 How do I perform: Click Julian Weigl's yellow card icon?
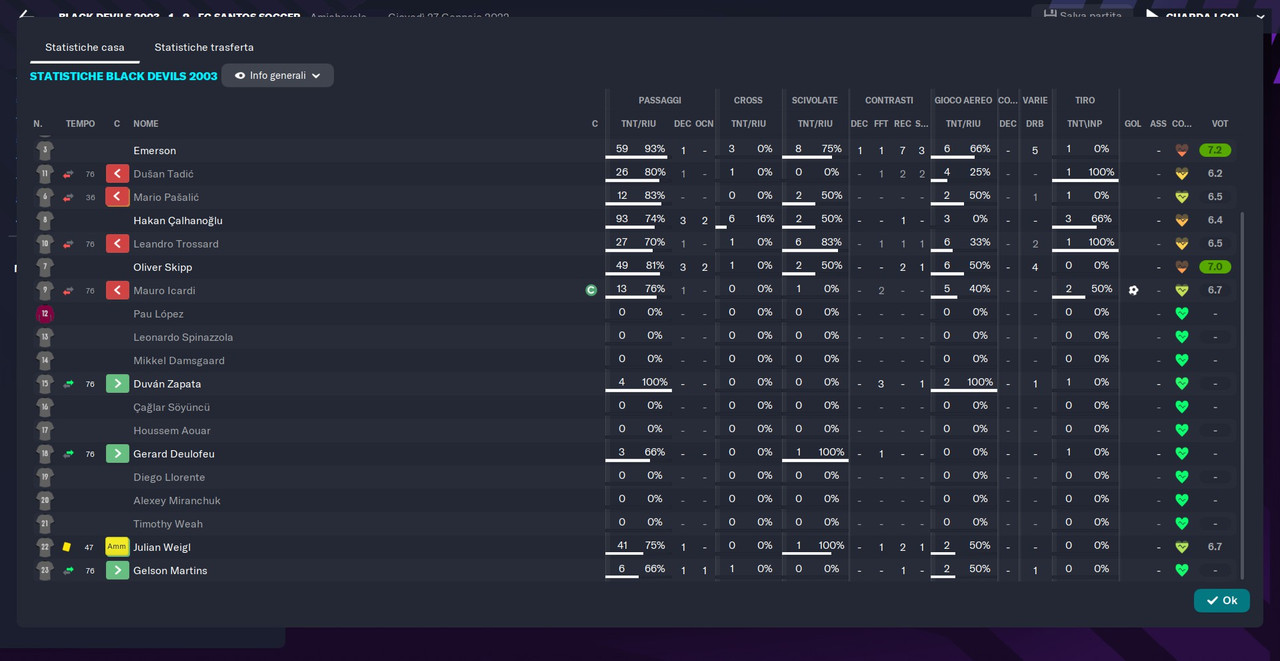coord(67,547)
